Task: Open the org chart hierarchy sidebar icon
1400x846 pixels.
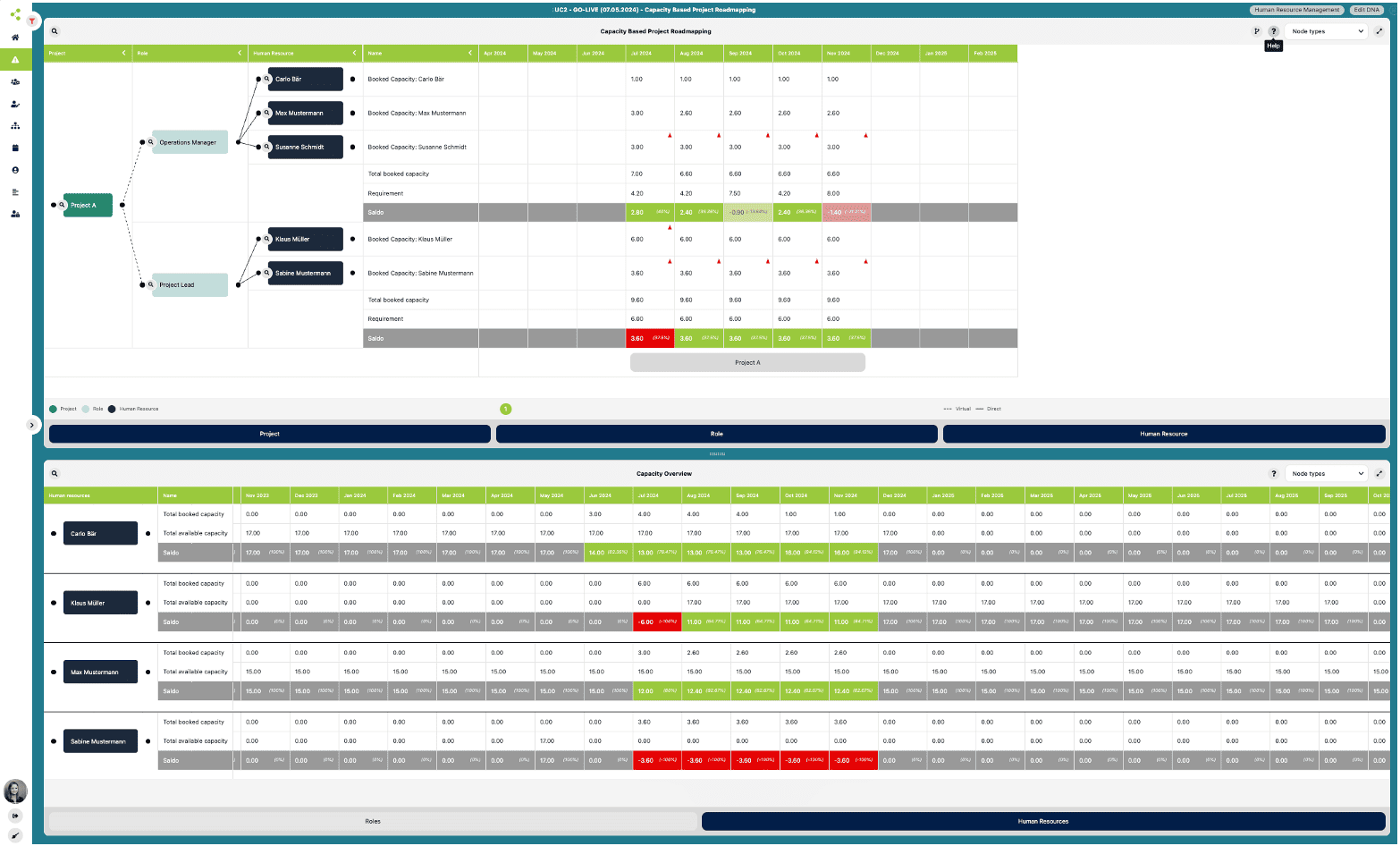Action: pos(15,126)
